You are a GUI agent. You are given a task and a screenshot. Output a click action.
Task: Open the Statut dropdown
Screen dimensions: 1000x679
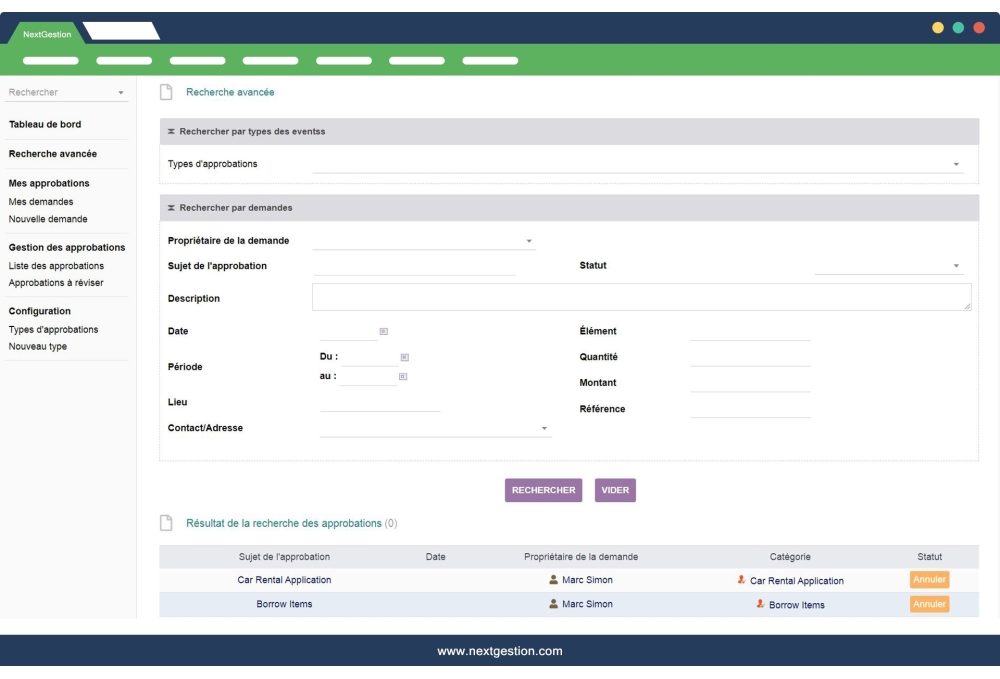[x=954, y=265]
